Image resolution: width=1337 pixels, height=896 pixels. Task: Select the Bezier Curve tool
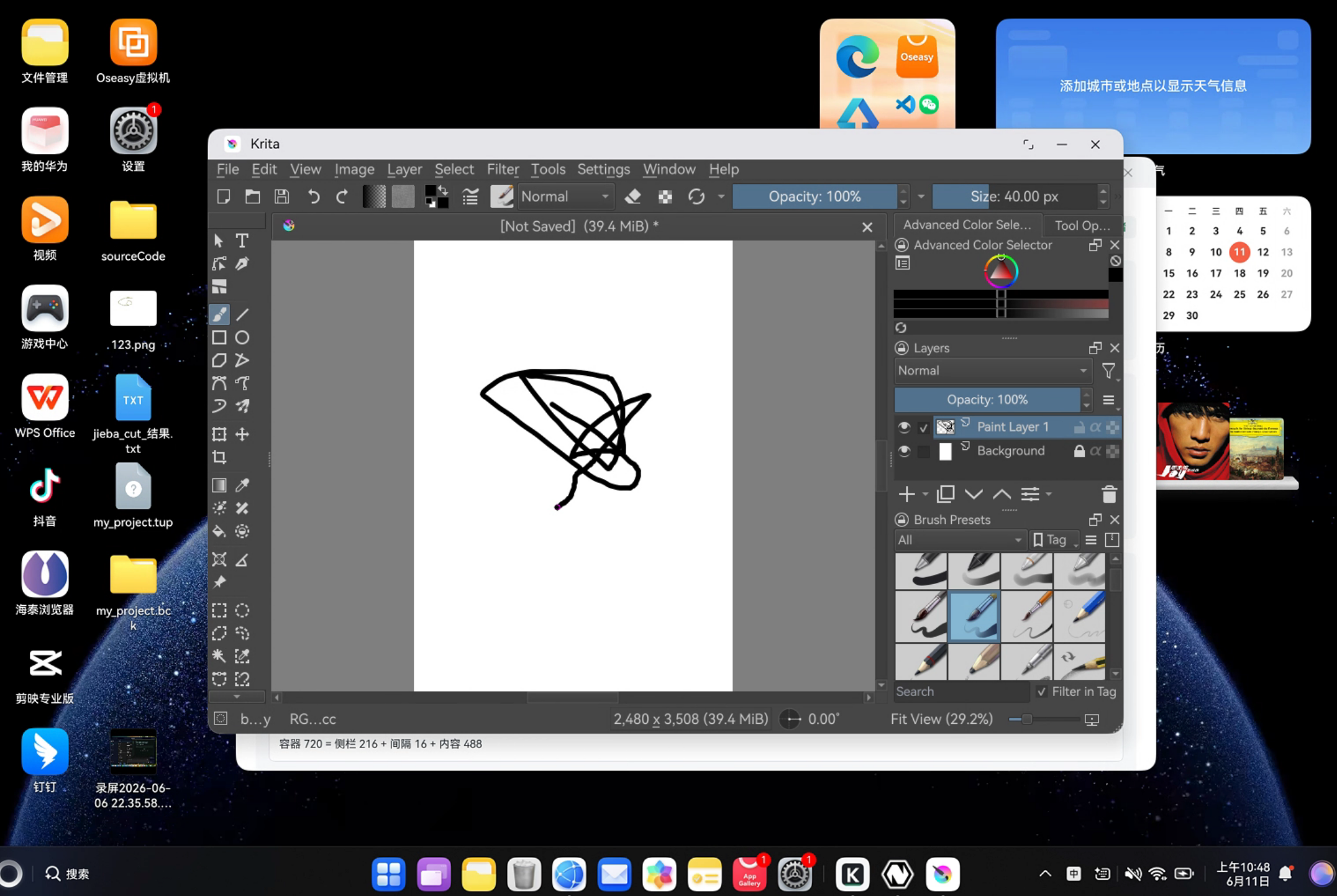click(x=219, y=383)
